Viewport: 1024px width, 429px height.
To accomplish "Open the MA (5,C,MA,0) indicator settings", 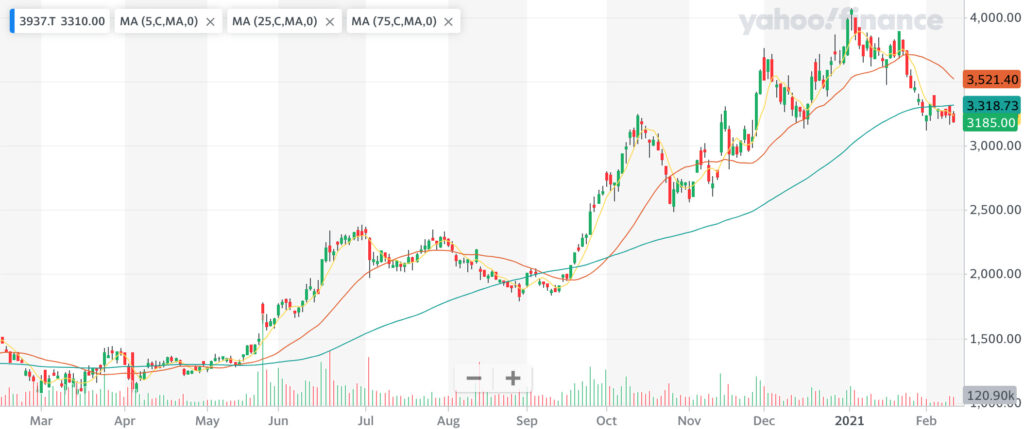I will click(160, 22).
